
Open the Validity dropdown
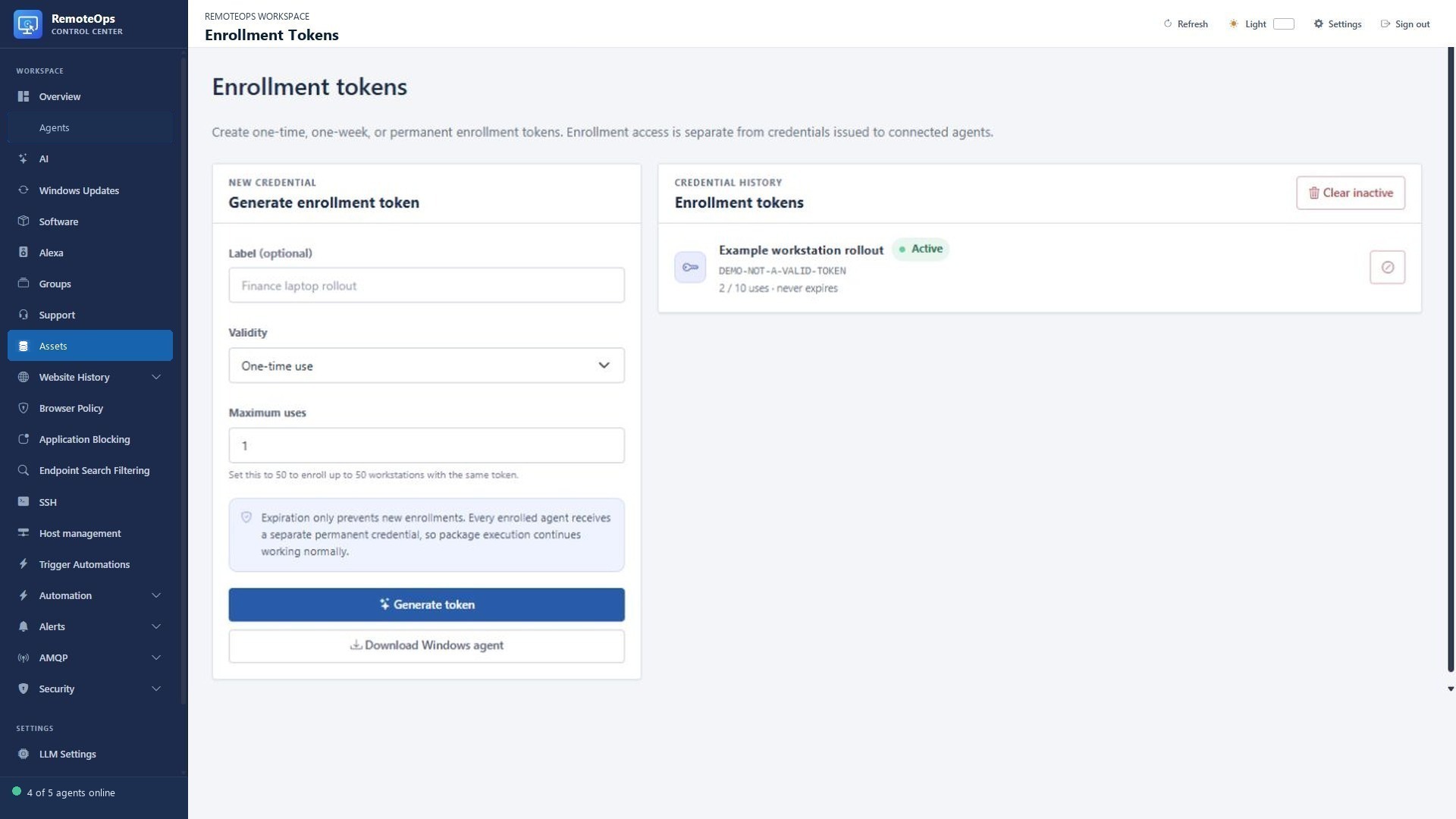tap(426, 366)
